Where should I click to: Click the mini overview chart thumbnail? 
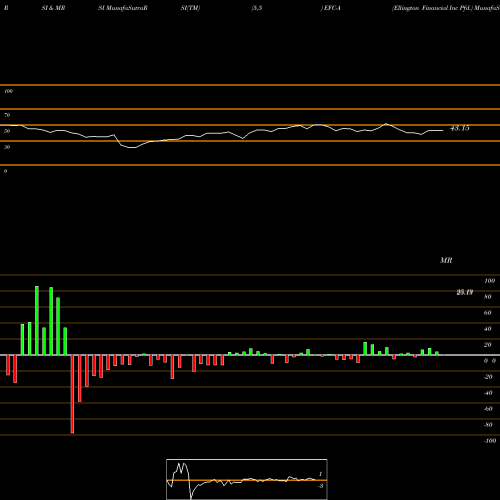[247, 479]
